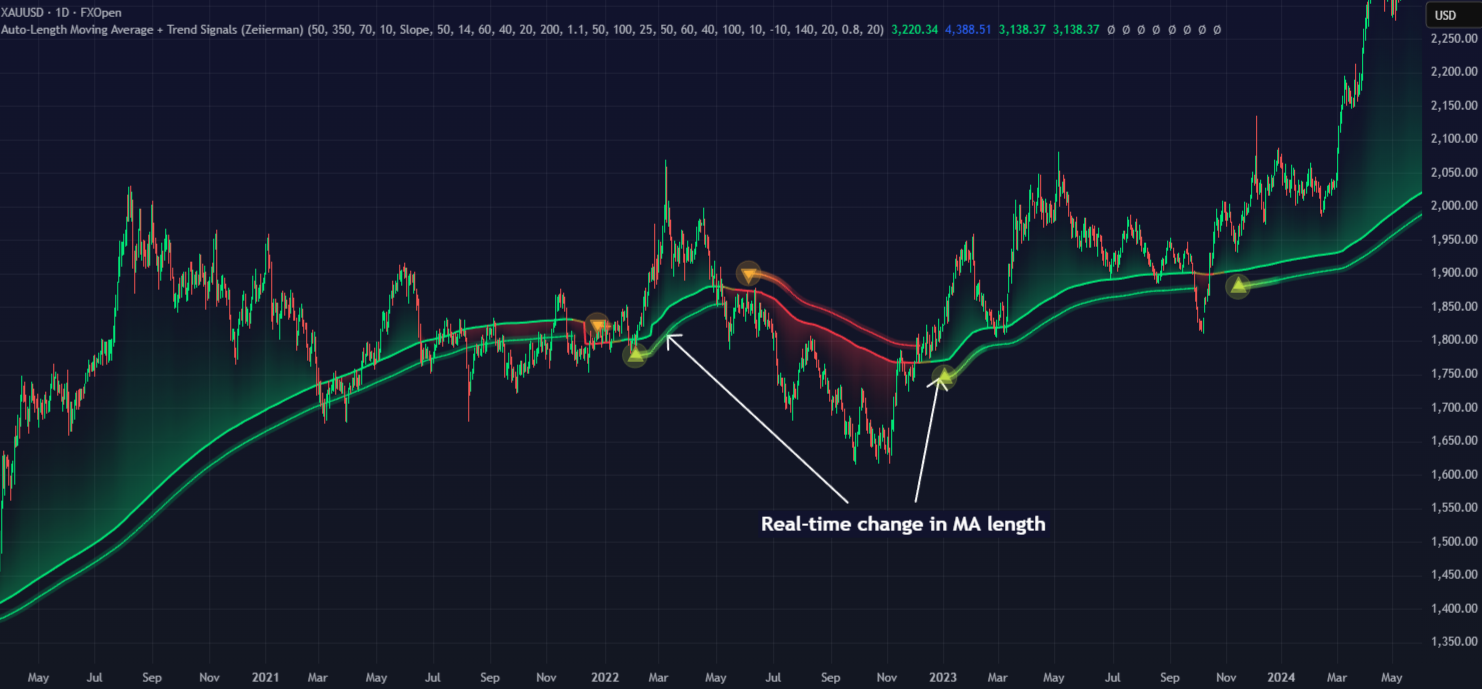This screenshot has height=689, width=1482.
Task: Select the orange sell signal marker near May 2022
Action: pos(748,272)
